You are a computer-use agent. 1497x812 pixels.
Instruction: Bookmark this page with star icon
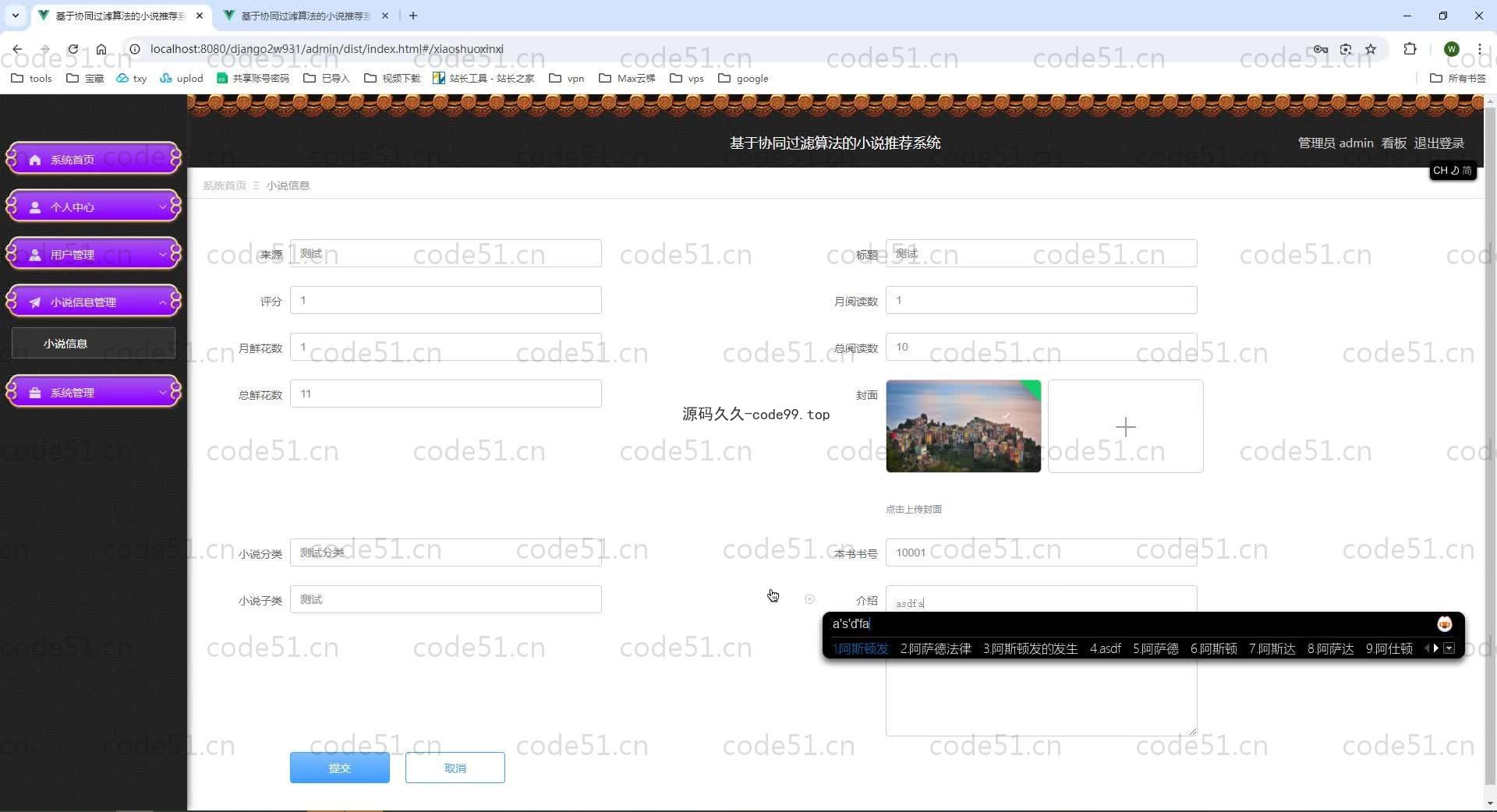click(1371, 49)
